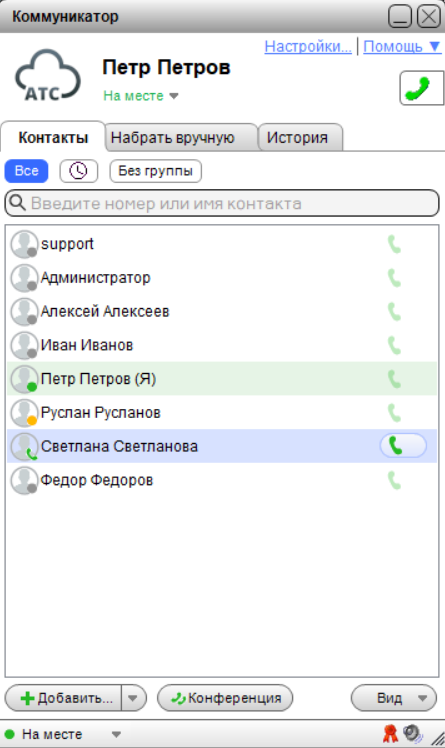The height and width of the screenshot is (748, 445).
Task: Click the call button for Светлана Светланова
Action: click(x=403, y=446)
